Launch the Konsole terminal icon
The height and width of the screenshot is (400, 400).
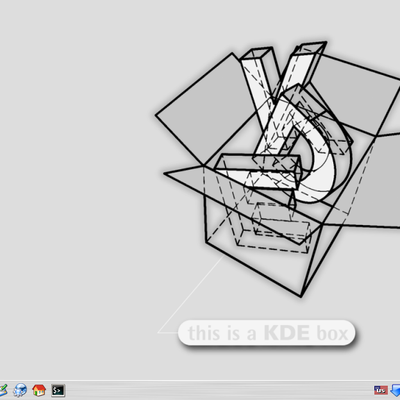point(58,390)
